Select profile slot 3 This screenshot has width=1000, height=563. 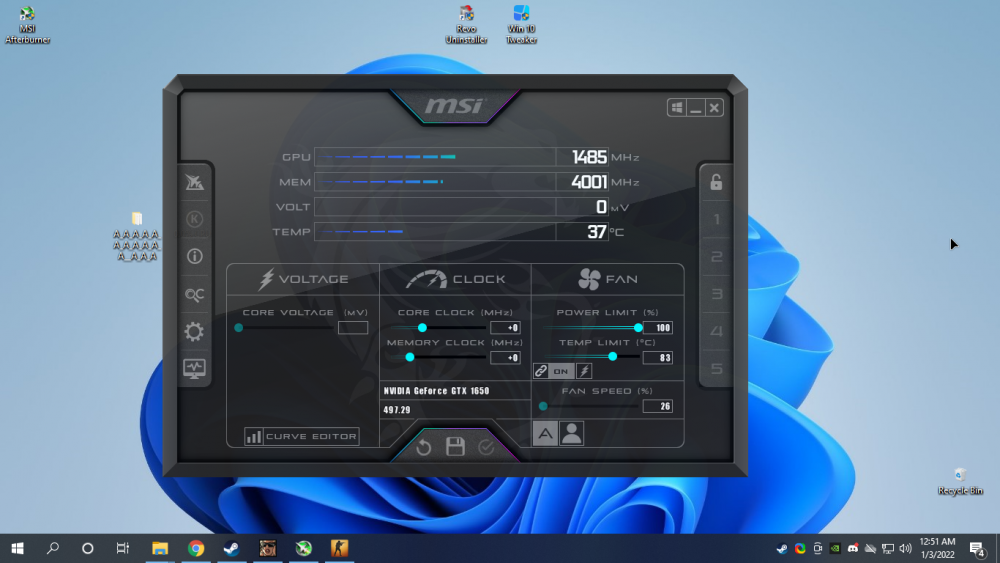coord(716,294)
